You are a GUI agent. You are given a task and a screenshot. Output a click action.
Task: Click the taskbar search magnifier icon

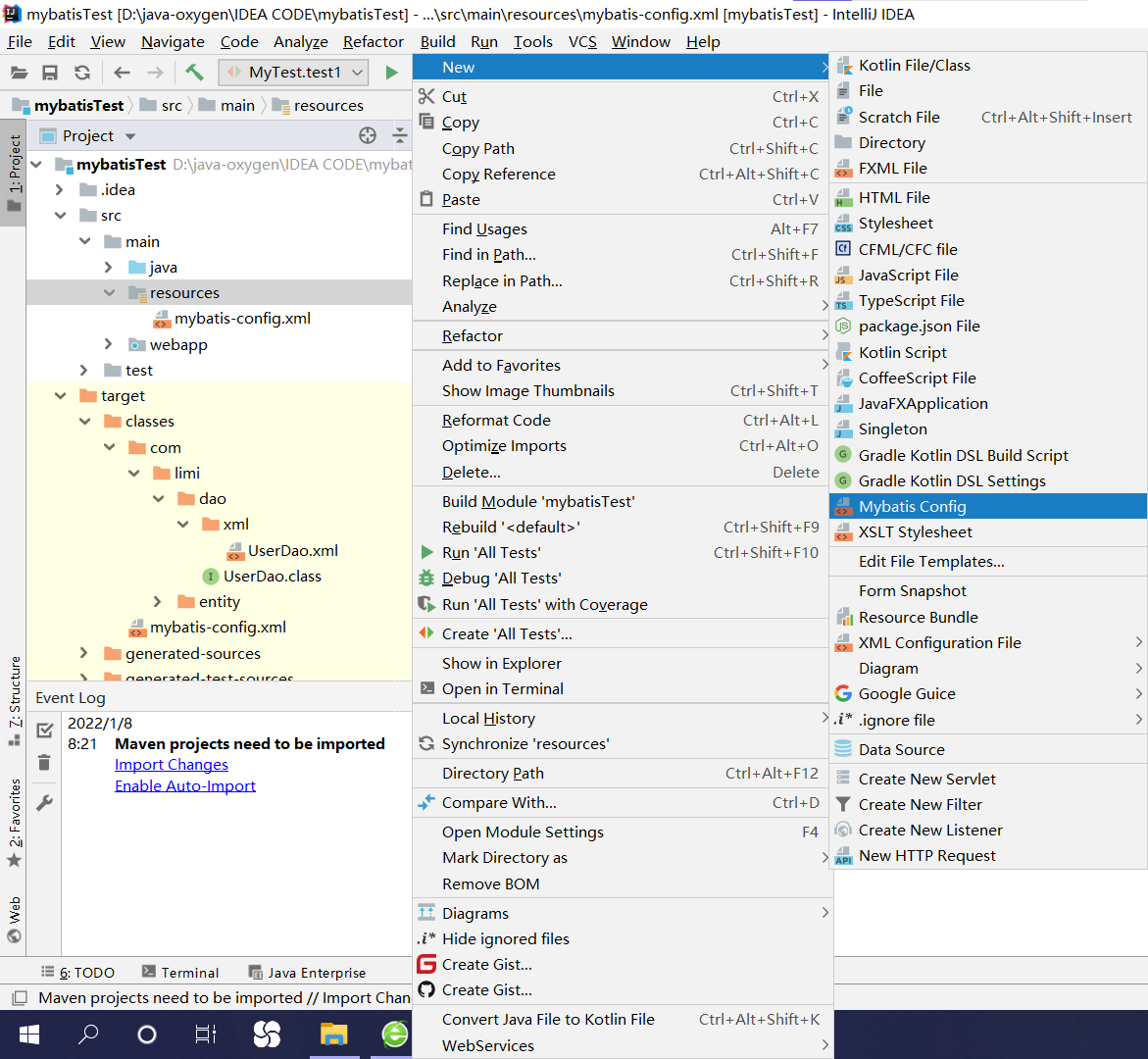click(x=88, y=1034)
